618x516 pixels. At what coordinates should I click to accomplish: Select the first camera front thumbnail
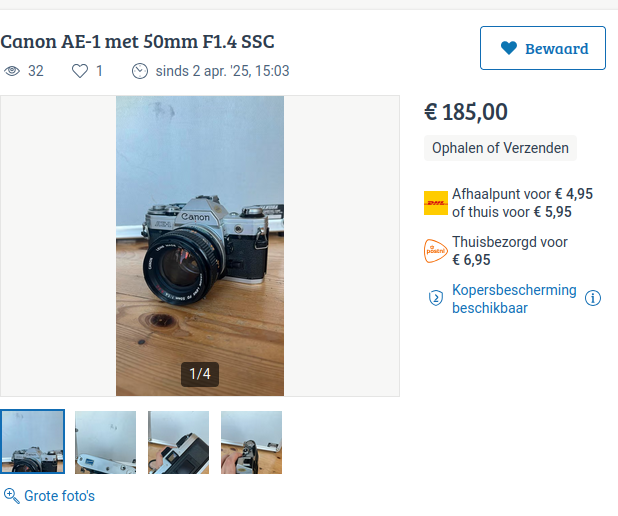tap(32, 441)
